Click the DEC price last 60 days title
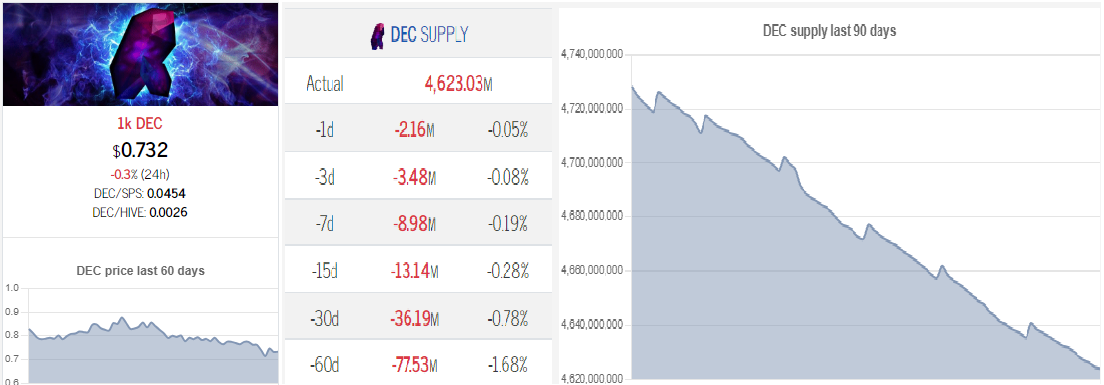The image size is (1104, 385). click(x=141, y=270)
